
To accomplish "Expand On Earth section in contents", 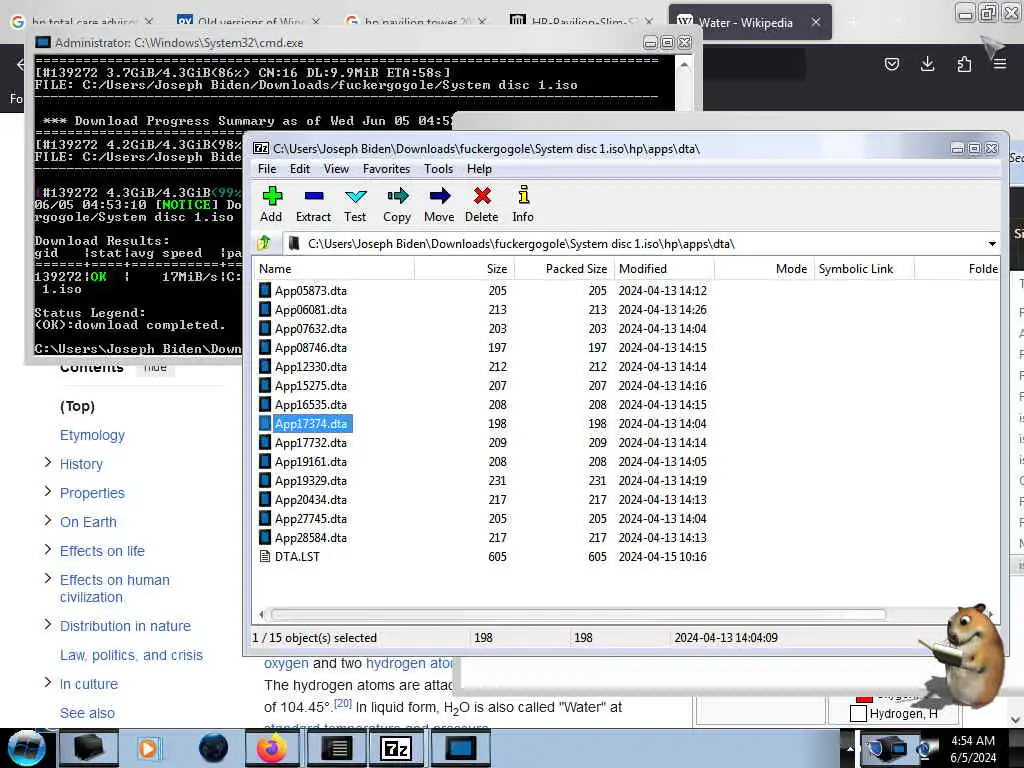I will tap(47, 520).
